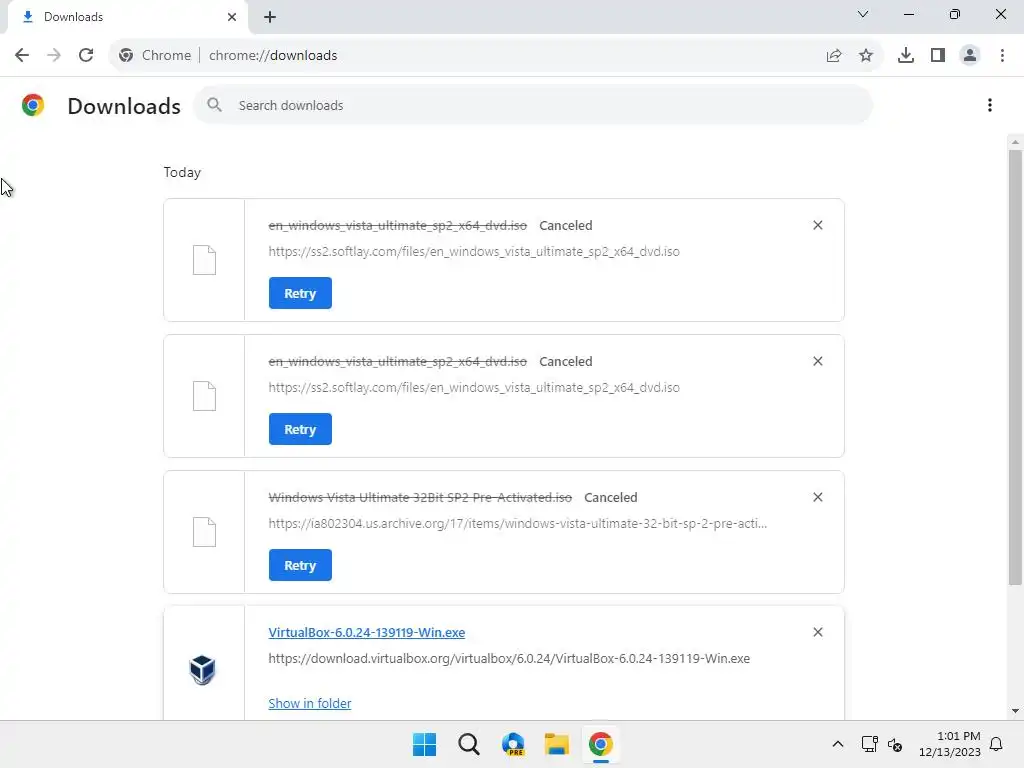Click file icon of first canceled download

click(204, 260)
